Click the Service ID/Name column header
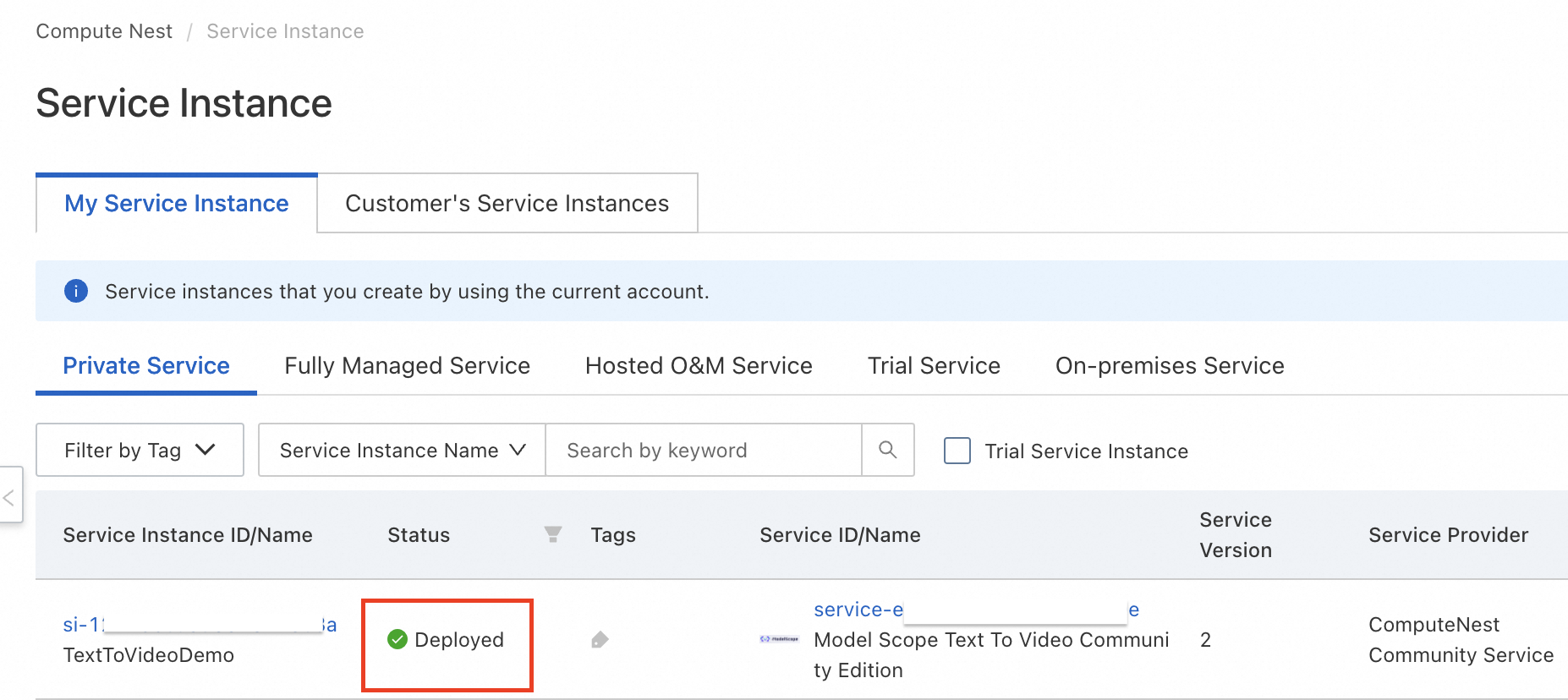Viewport: 1568px width, 700px height. (840, 535)
